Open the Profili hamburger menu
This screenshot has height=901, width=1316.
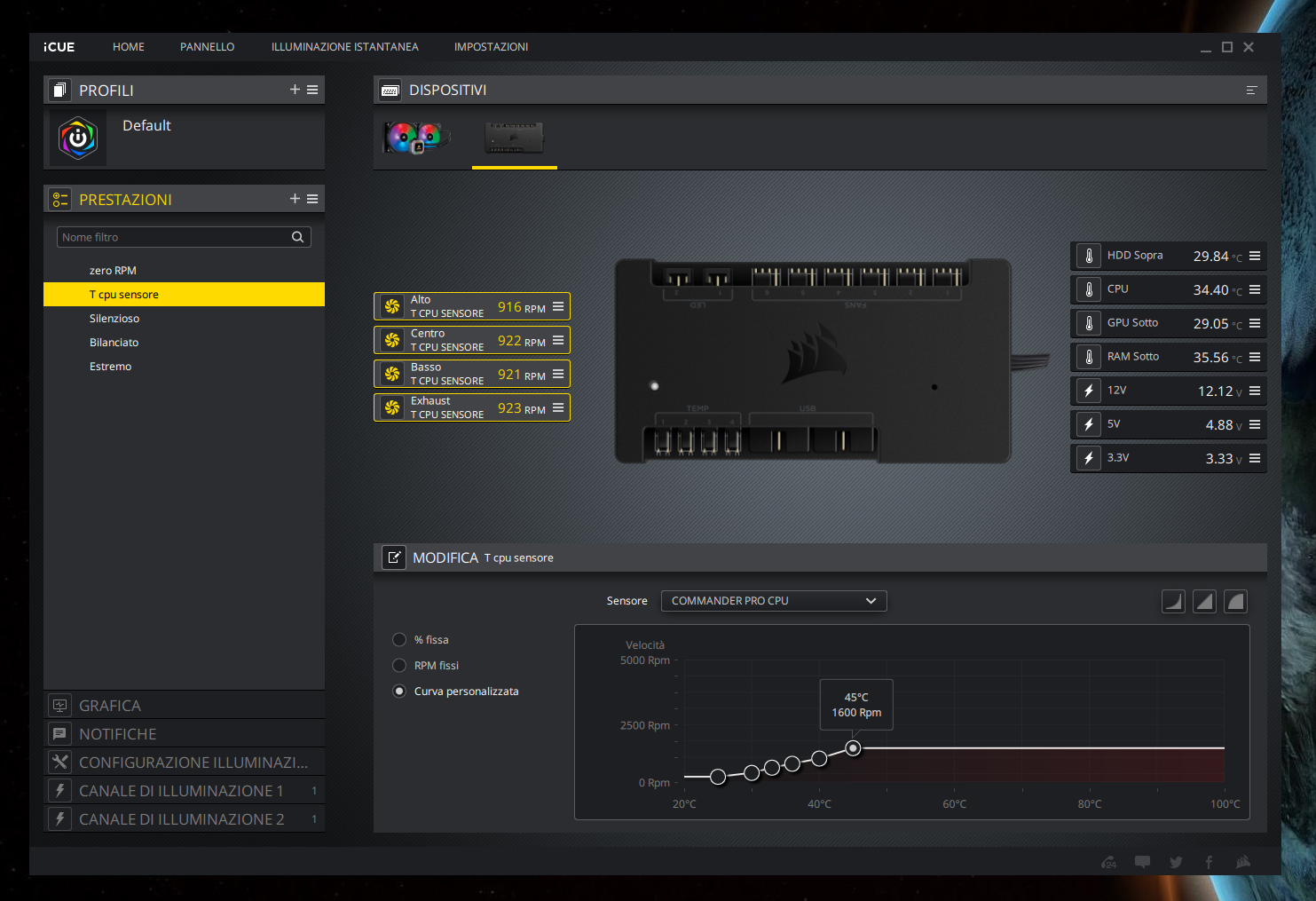click(312, 90)
